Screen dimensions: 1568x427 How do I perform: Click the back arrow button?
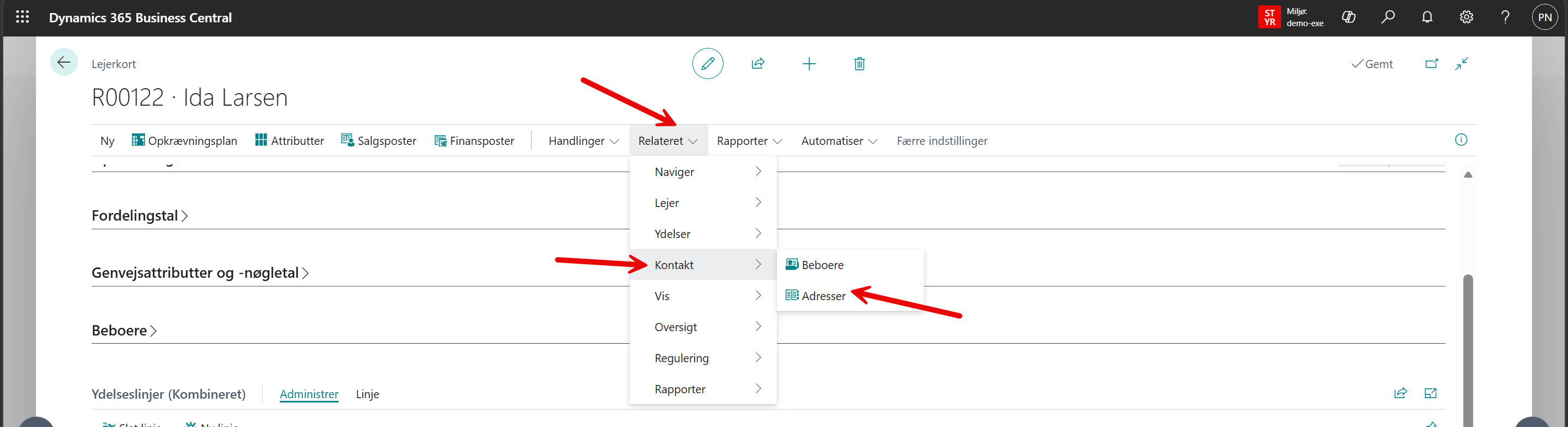pyautogui.click(x=64, y=62)
